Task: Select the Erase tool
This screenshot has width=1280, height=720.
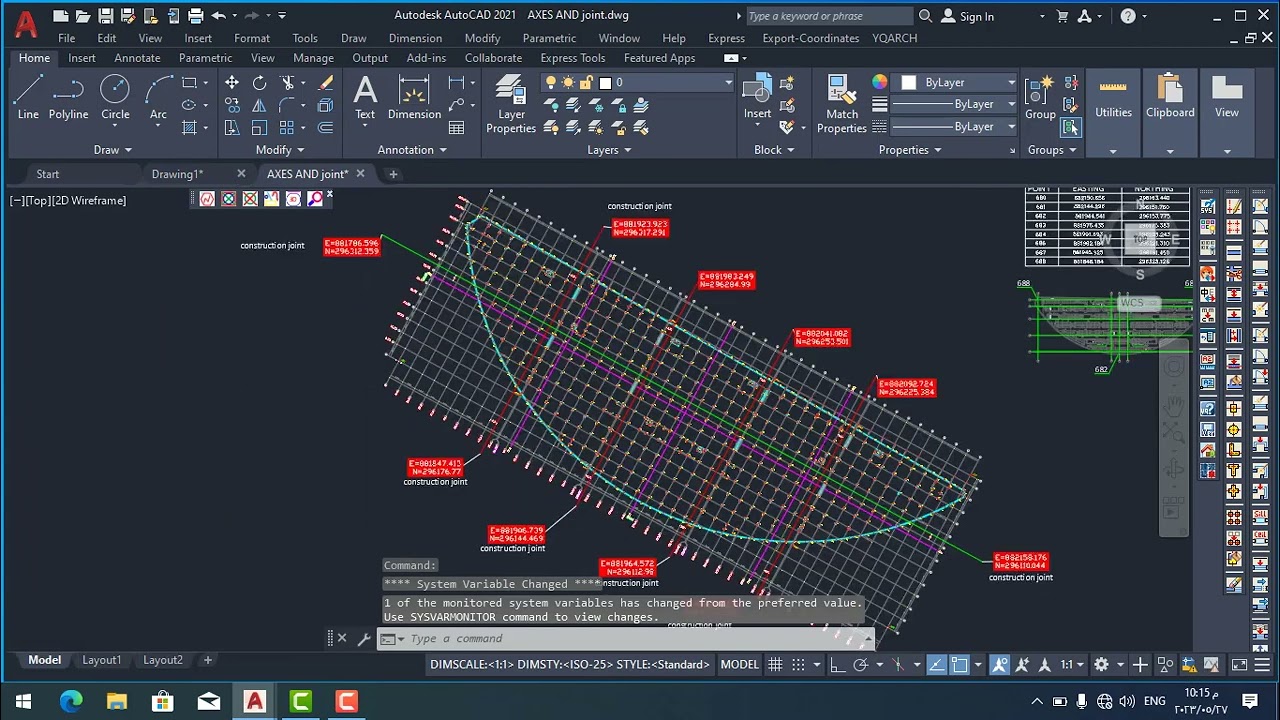Action: 325,83
